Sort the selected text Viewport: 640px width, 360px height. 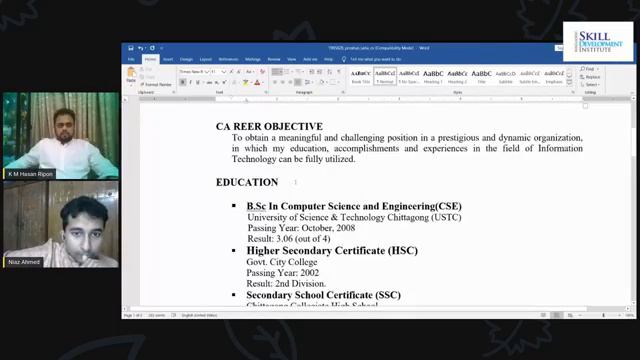(330, 72)
